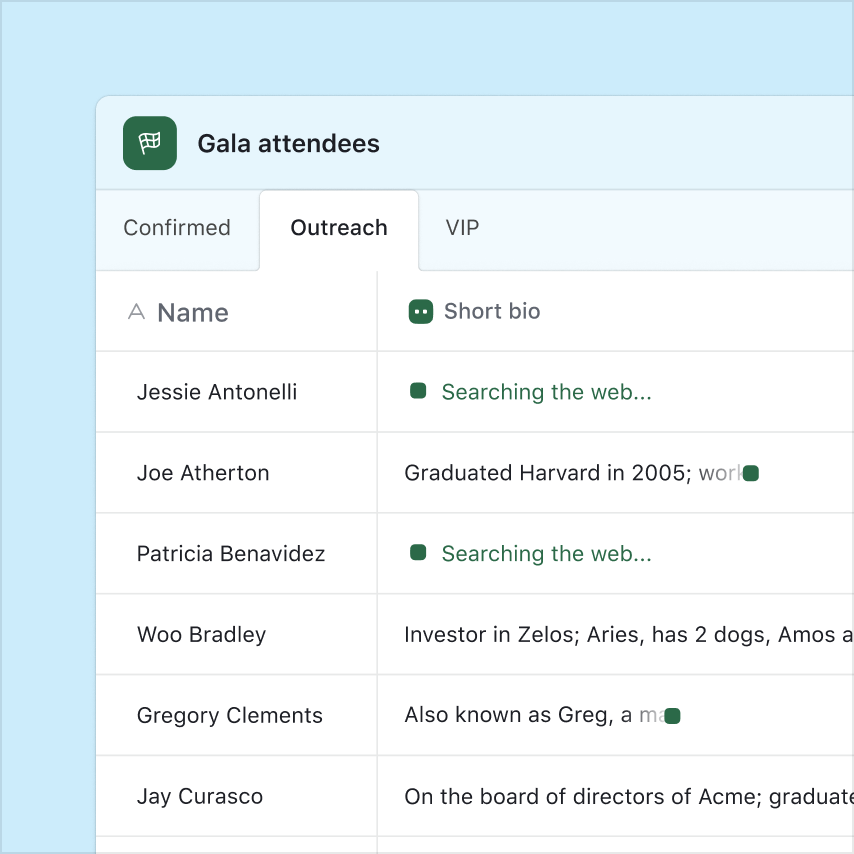Click the green status dot in Jessie Antonelli's row

(x=418, y=391)
